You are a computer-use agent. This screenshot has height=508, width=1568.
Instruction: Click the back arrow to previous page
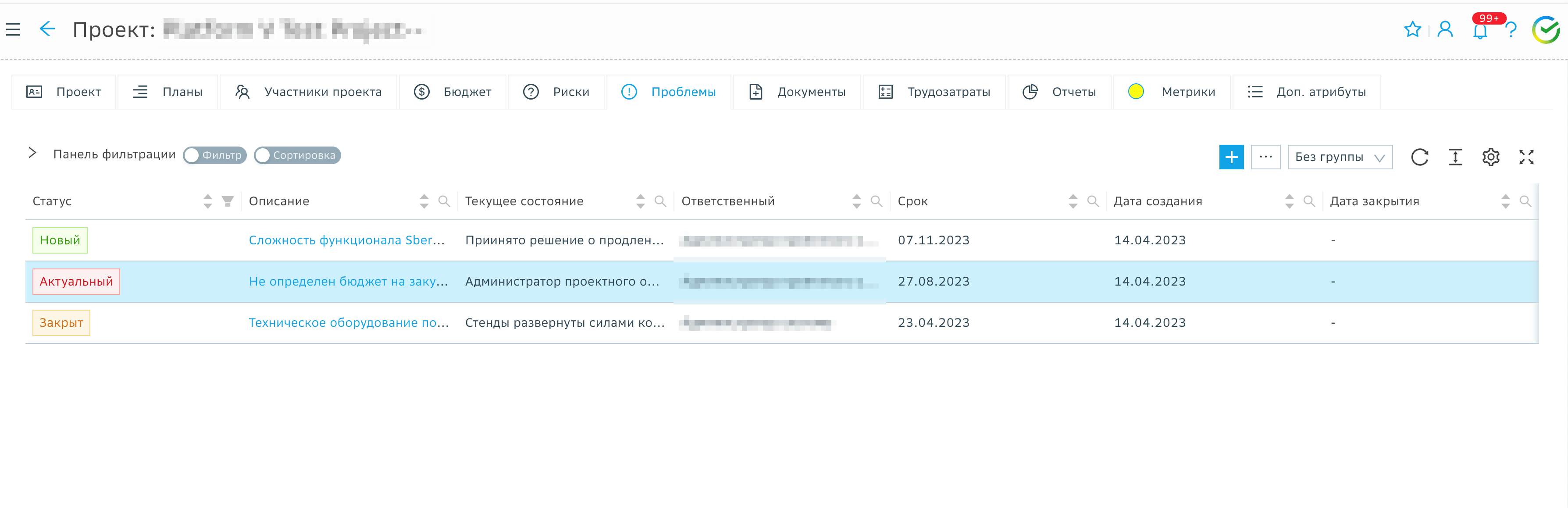[x=47, y=29]
